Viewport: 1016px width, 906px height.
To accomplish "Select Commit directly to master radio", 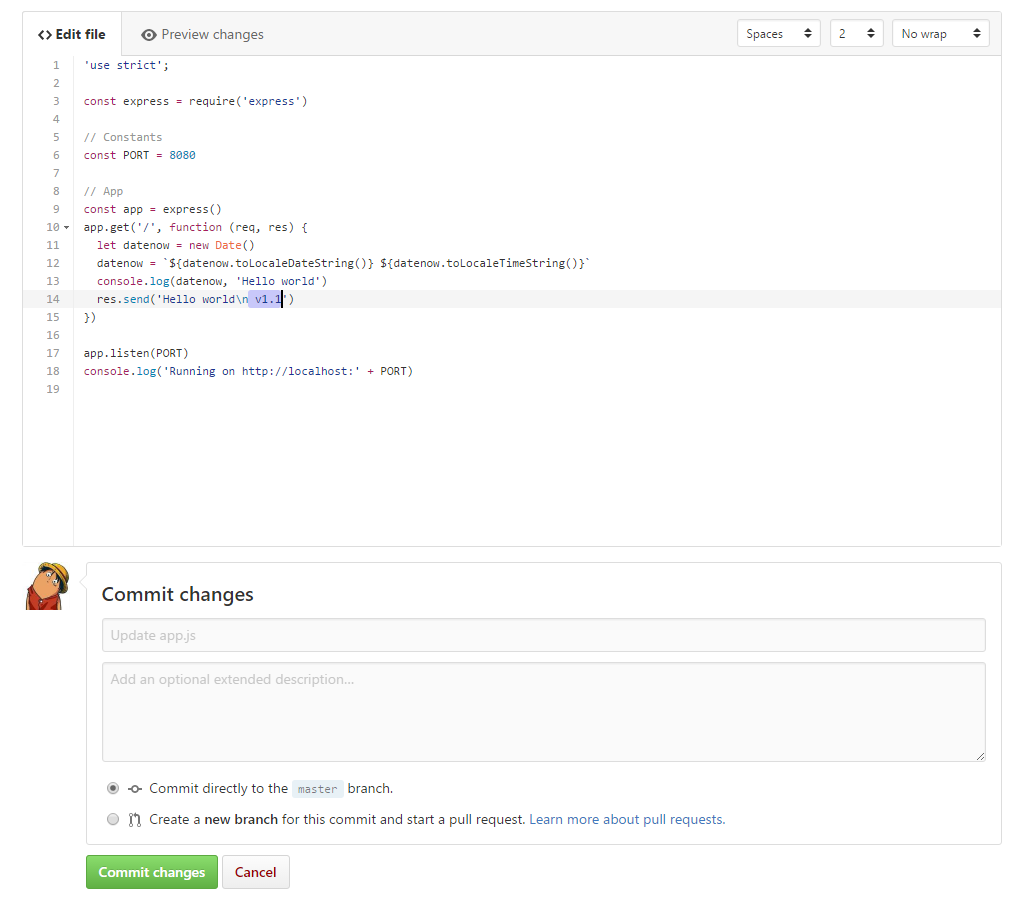I will (x=113, y=788).
